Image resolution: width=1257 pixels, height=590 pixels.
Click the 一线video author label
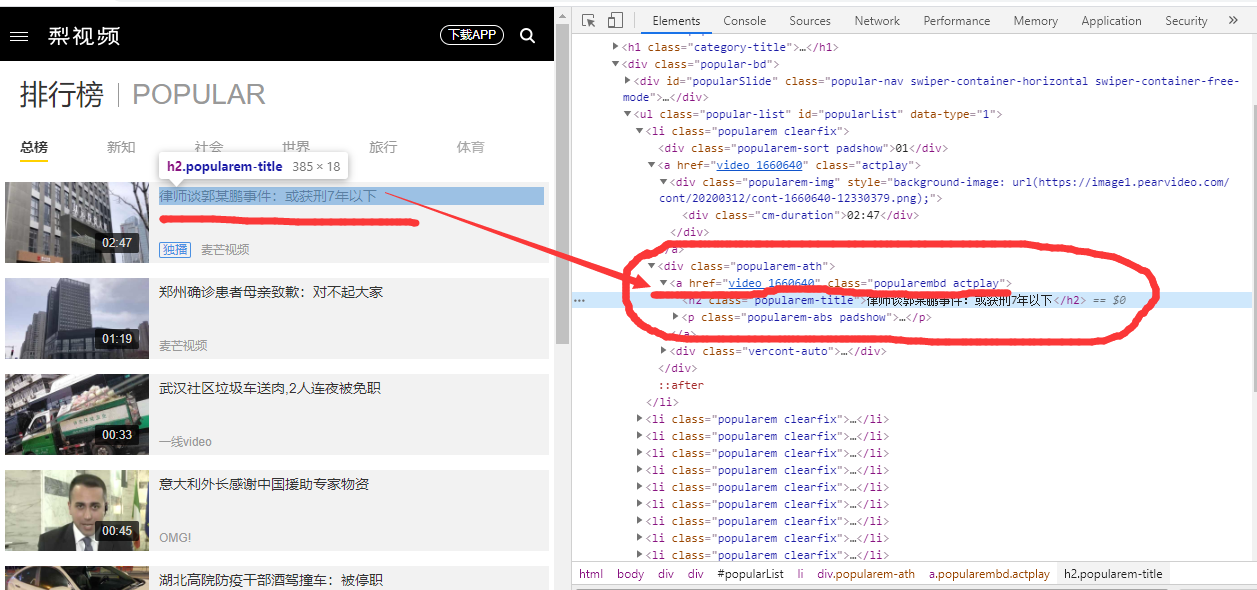pyautogui.click(x=185, y=441)
